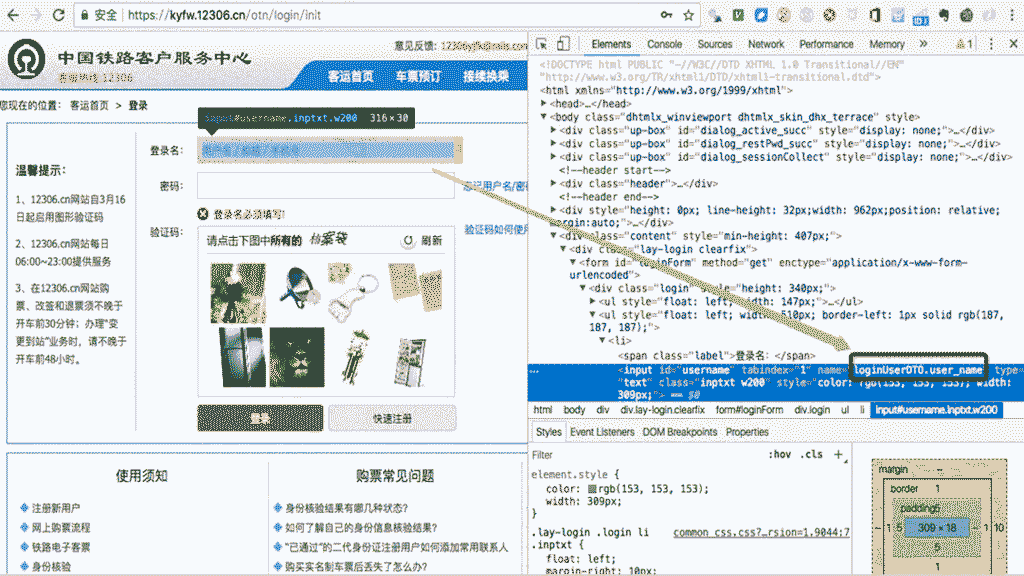
Task: Open the Sources tab
Action: pyautogui.click(x=714, y=44)
